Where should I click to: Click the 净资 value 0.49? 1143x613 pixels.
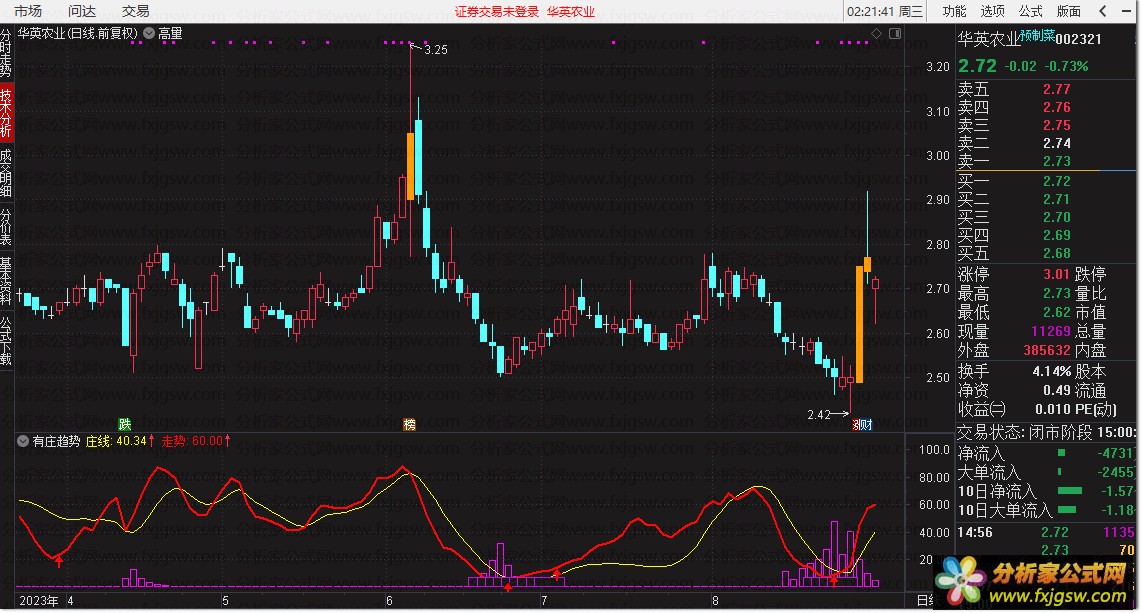pos(1056,391)
